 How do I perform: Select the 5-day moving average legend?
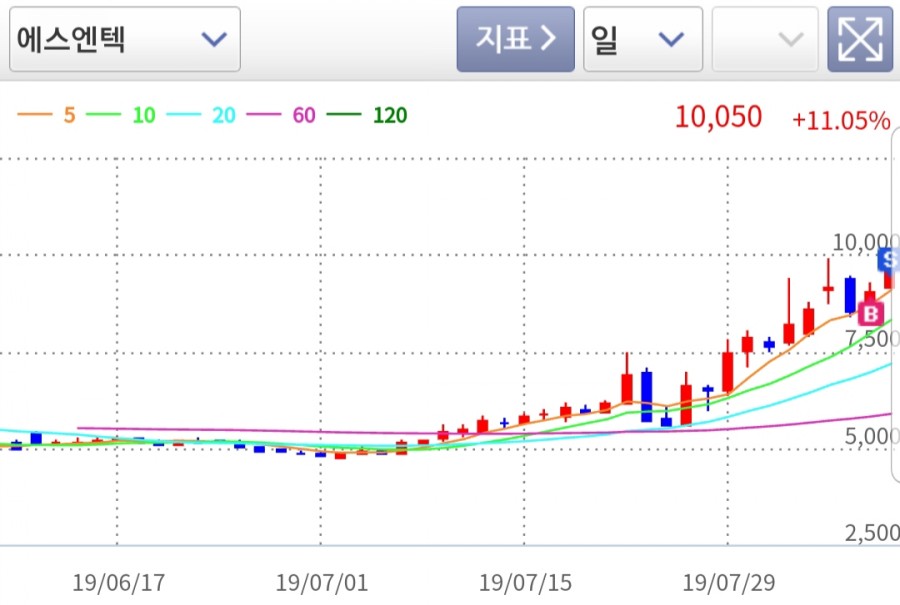pyautogui.click(x=46, y=115)
